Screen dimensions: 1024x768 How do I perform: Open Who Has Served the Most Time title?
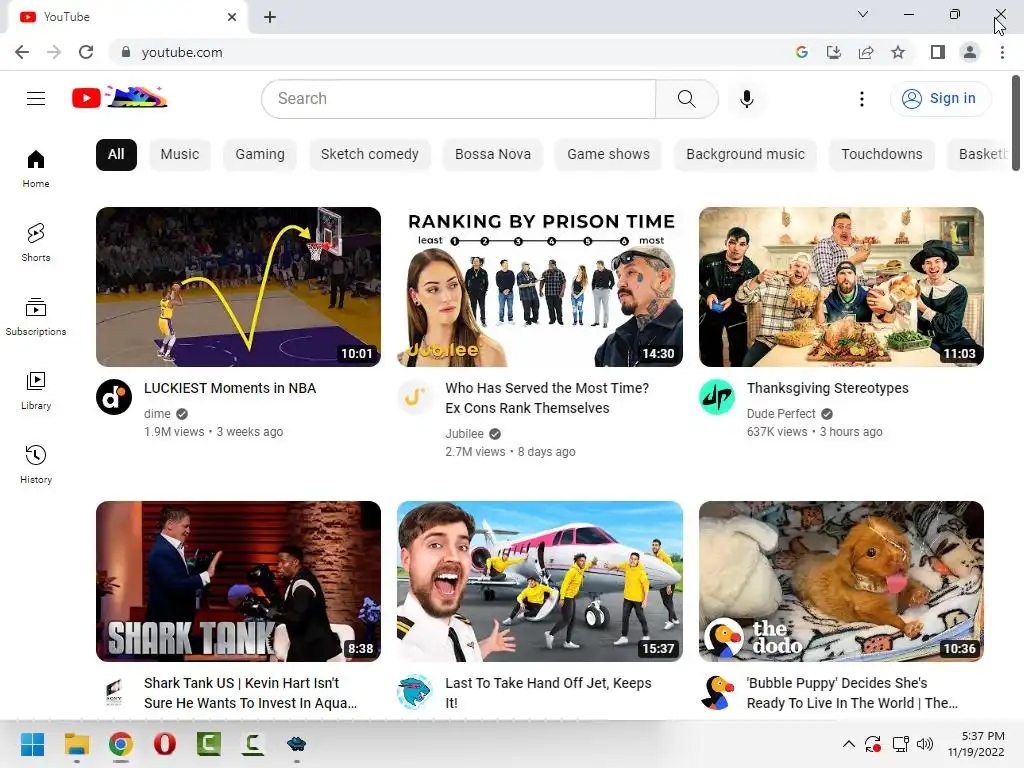(547, 398)
